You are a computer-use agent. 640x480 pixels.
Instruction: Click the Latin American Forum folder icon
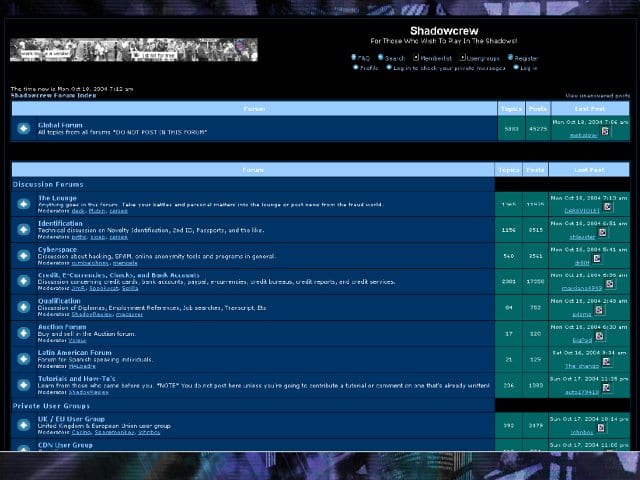click(24, 359)
